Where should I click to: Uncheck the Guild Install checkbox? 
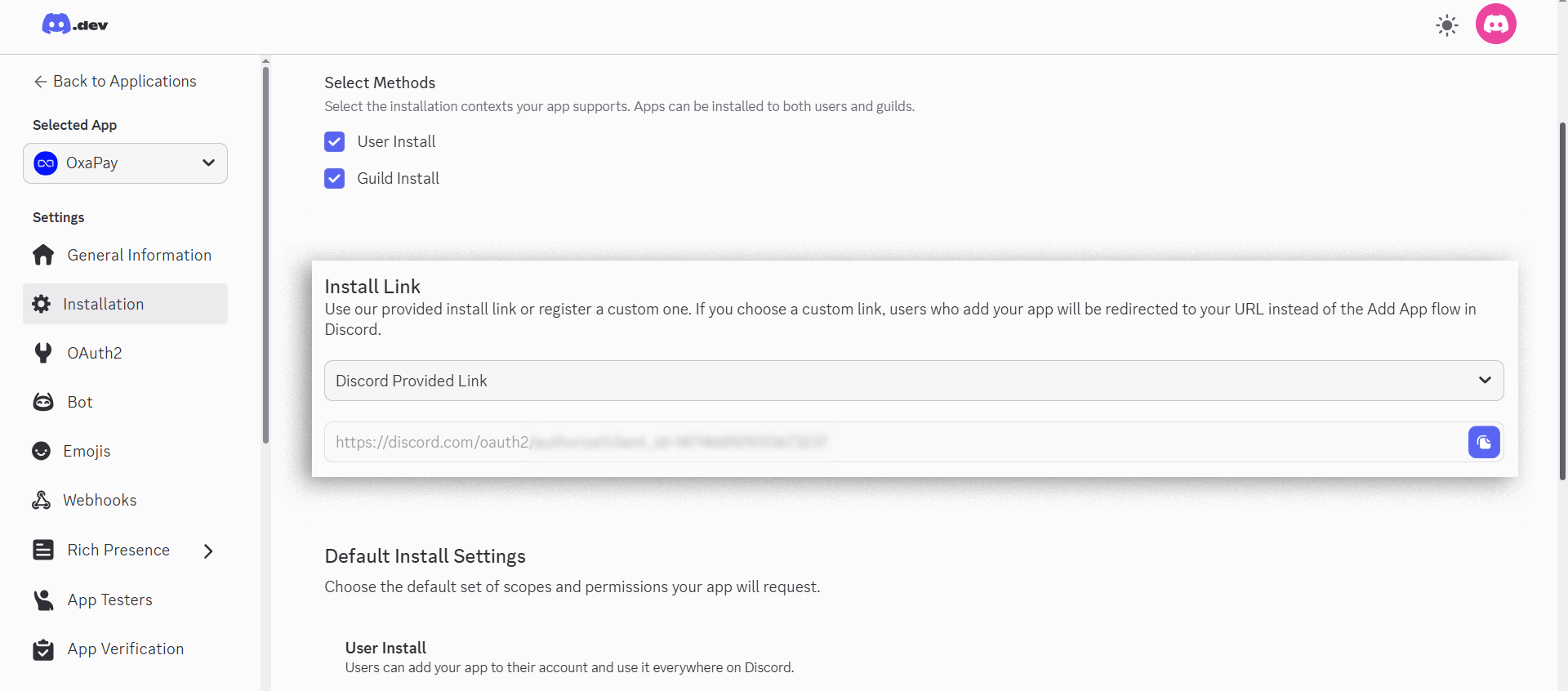[x=334, y=179]
